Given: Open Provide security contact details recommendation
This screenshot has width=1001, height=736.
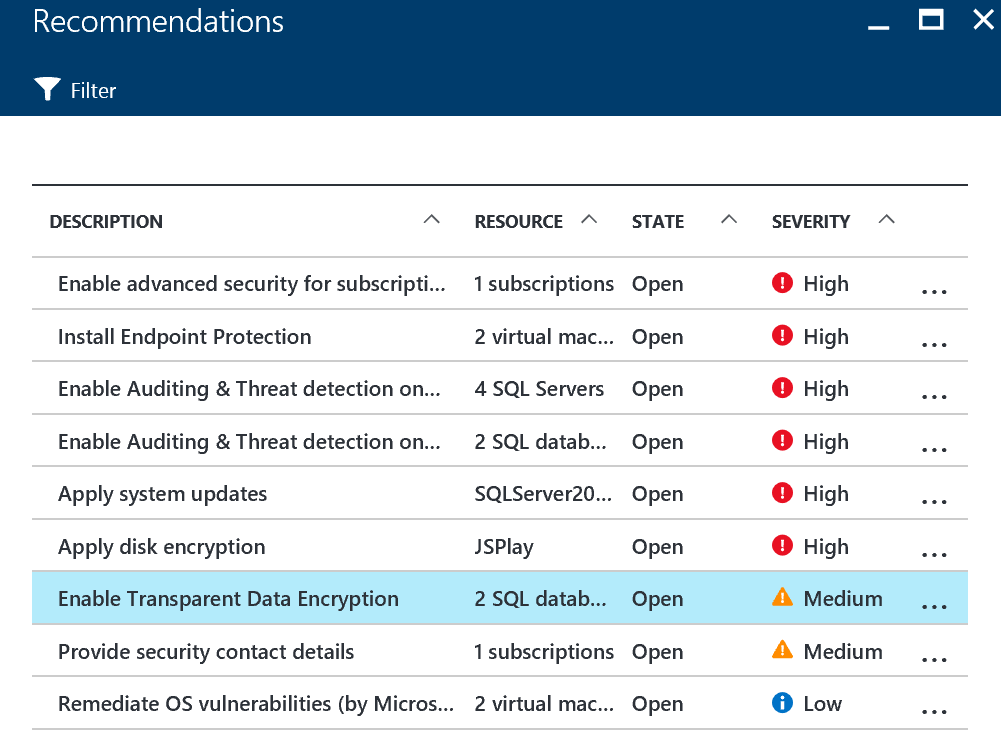Looking at the screenshot, I should [x=206, y=652].
